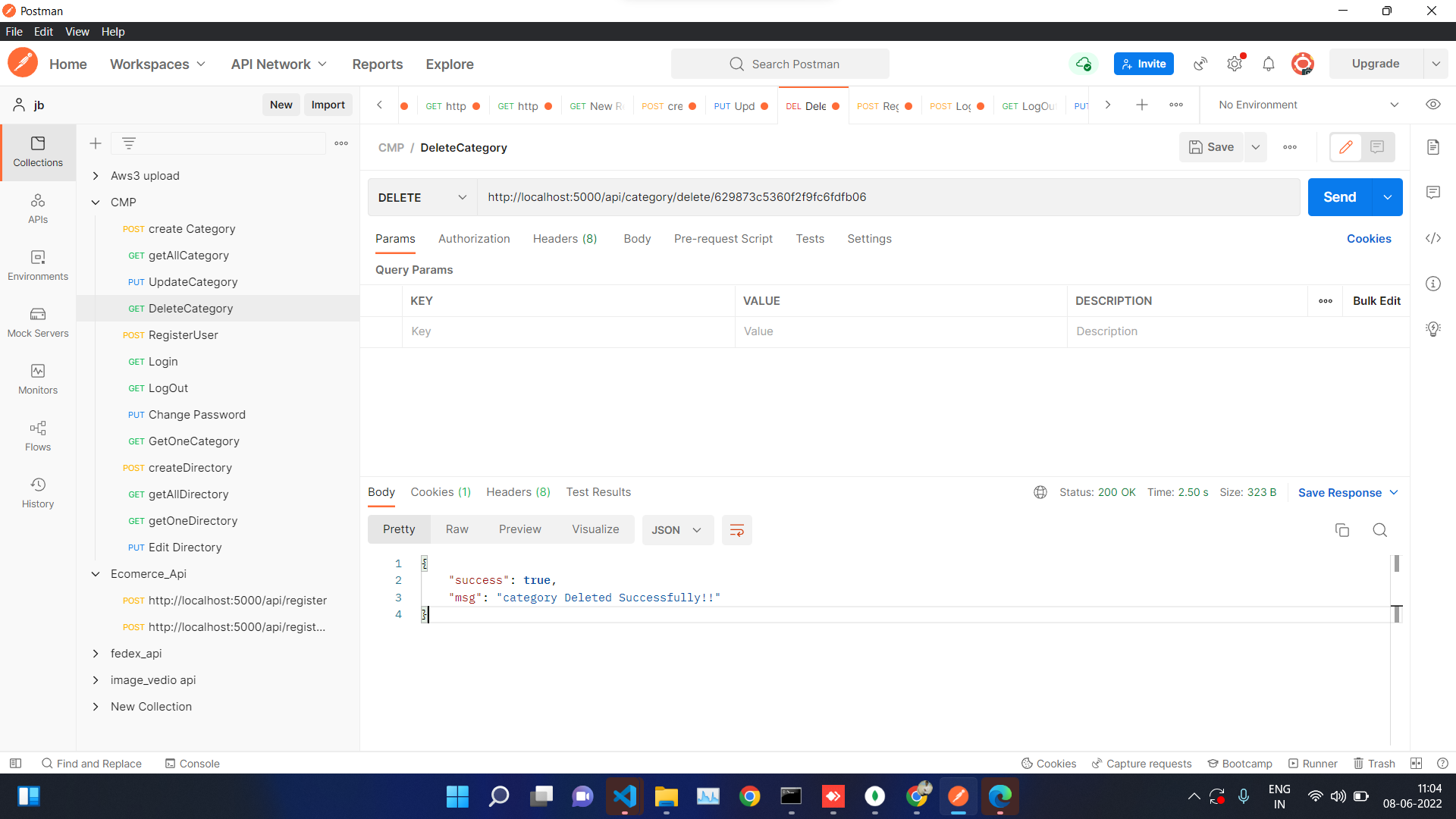Expand the fedex_api collection

(x=96, y=654)
